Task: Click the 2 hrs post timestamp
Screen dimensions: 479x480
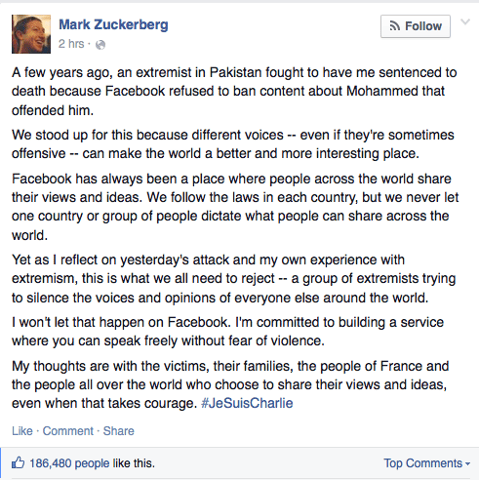Action: click(x=71, y=44)
